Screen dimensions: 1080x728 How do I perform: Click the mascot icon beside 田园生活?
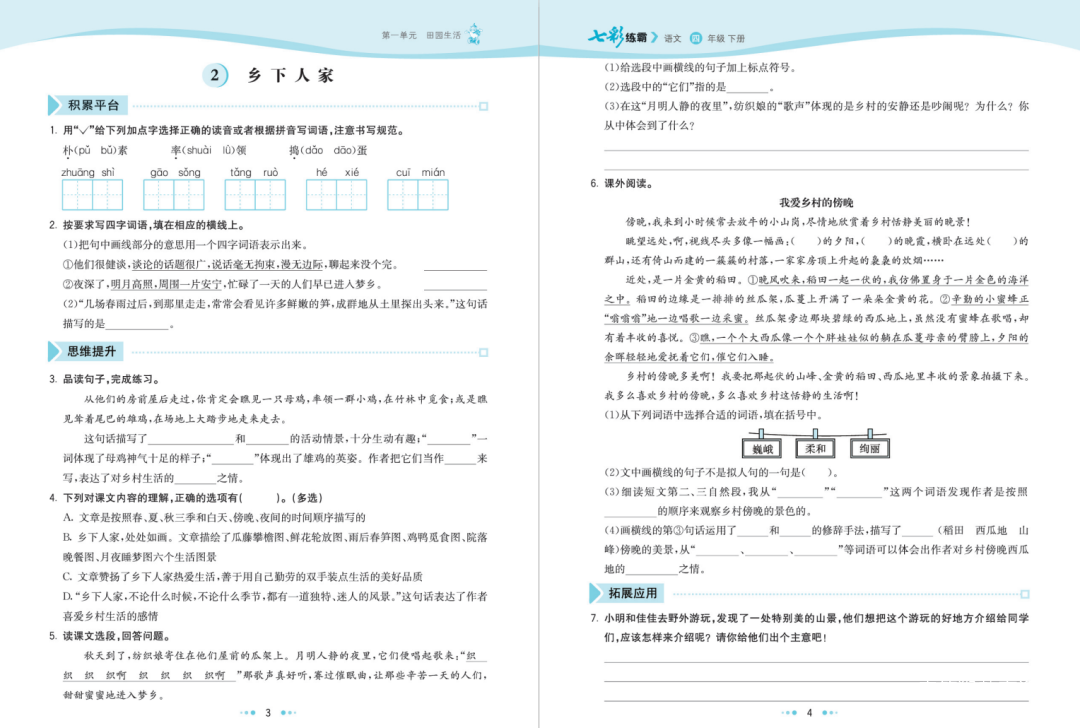475,33
